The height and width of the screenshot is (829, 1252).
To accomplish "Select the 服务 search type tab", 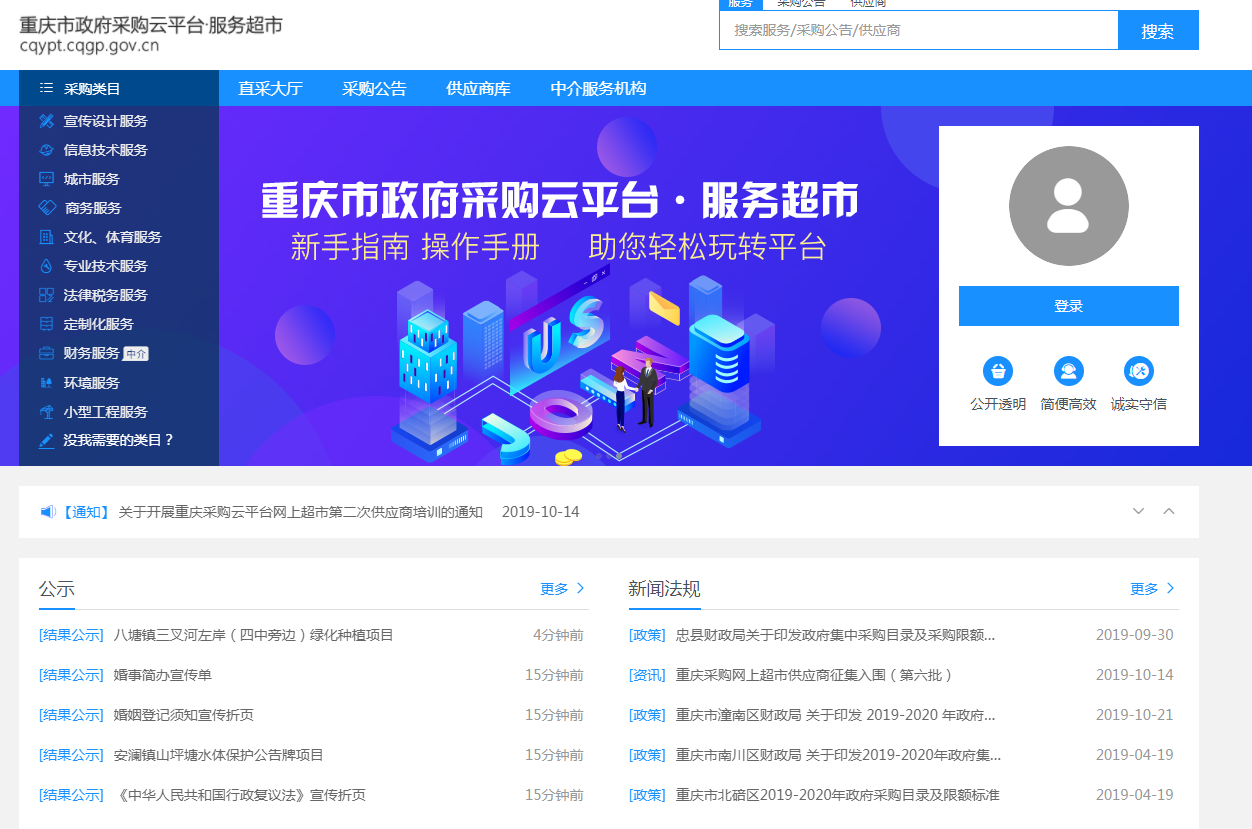I will tap(741, 4).
